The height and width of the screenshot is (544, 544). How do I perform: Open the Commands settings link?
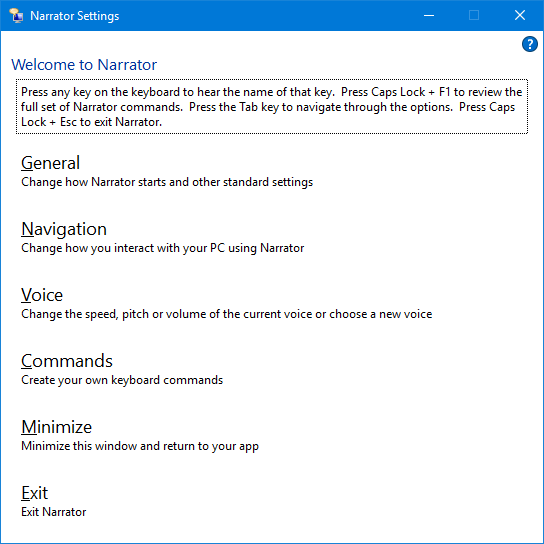click(67, 361)
